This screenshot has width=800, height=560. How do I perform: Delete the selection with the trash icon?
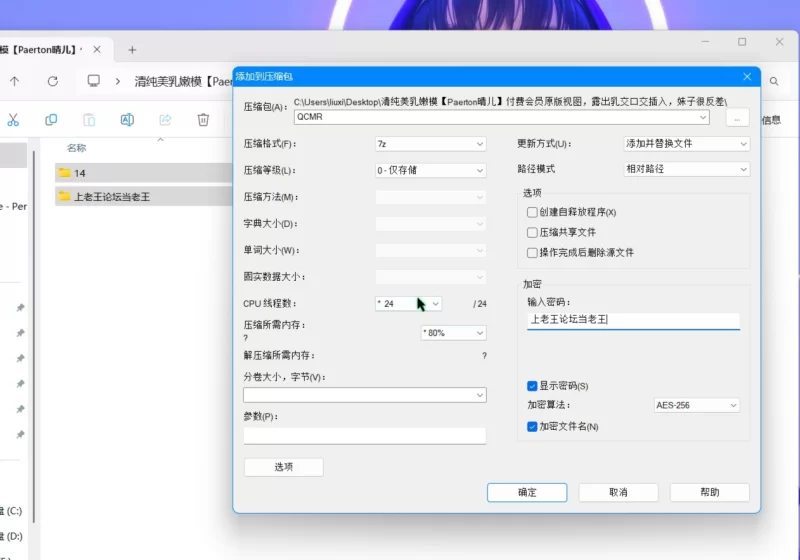click(203, 120)
